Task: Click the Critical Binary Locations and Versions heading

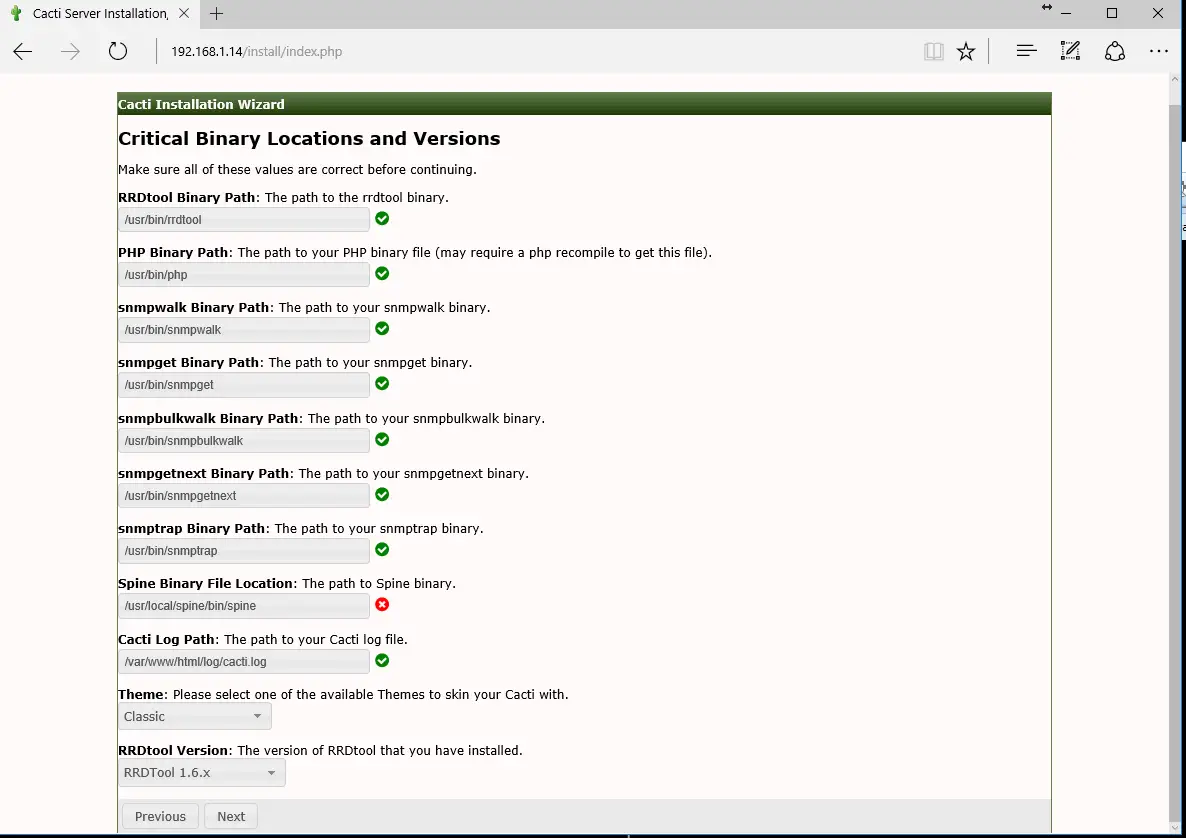Action: [x=309, y=138]
